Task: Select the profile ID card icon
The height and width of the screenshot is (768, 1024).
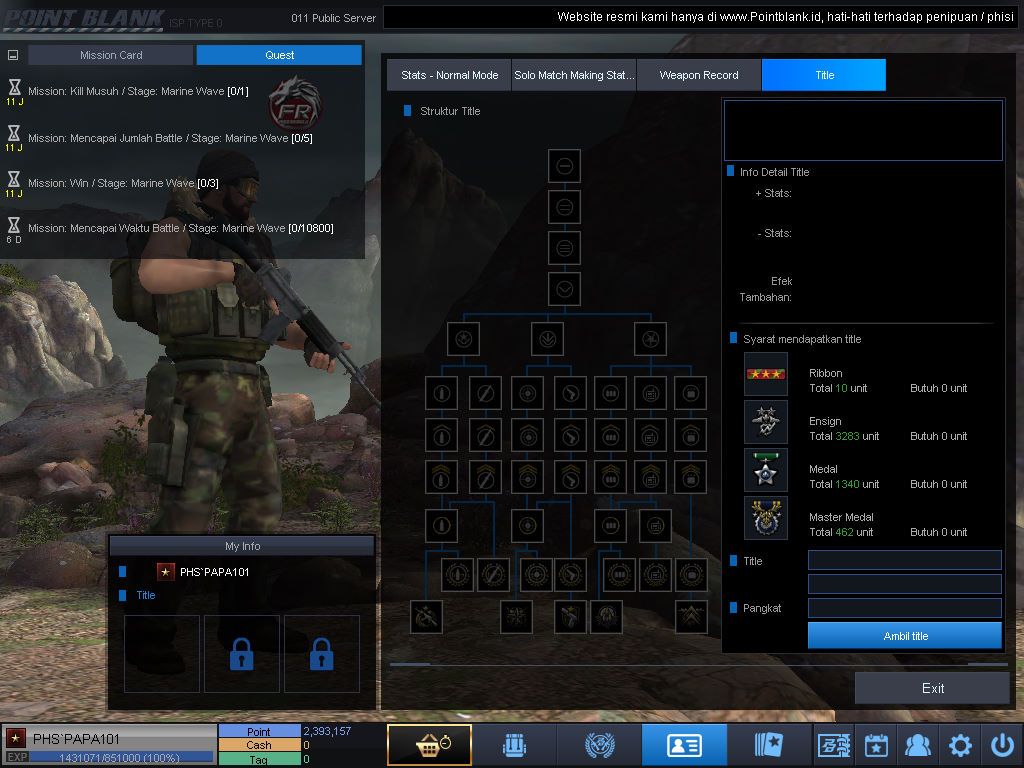Action: tap(684, 745)
